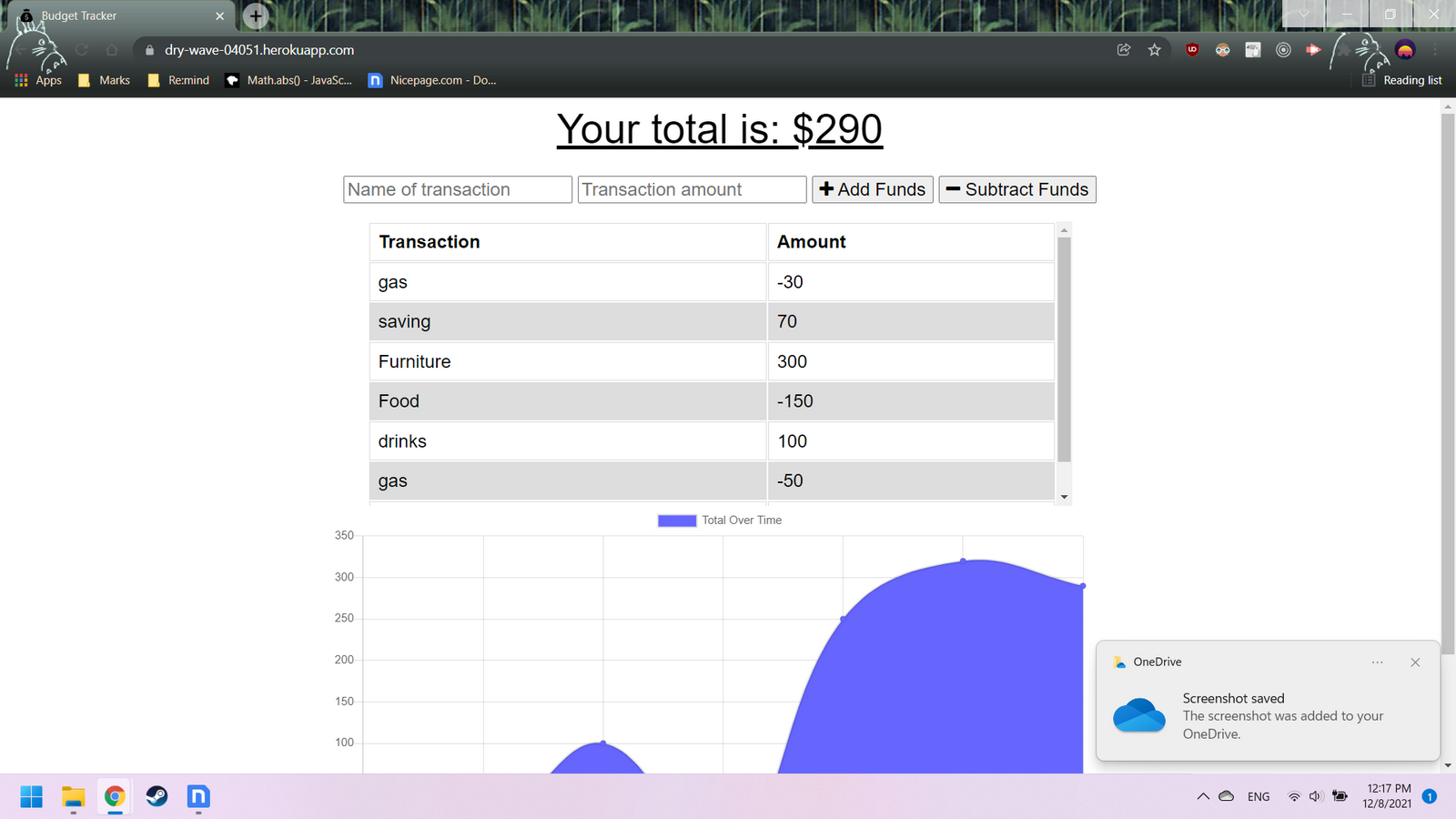The height and width of the screenshot is (819, 1456).
Task: Click the table scrollbar down arrow
Action: coord(1064,497)
